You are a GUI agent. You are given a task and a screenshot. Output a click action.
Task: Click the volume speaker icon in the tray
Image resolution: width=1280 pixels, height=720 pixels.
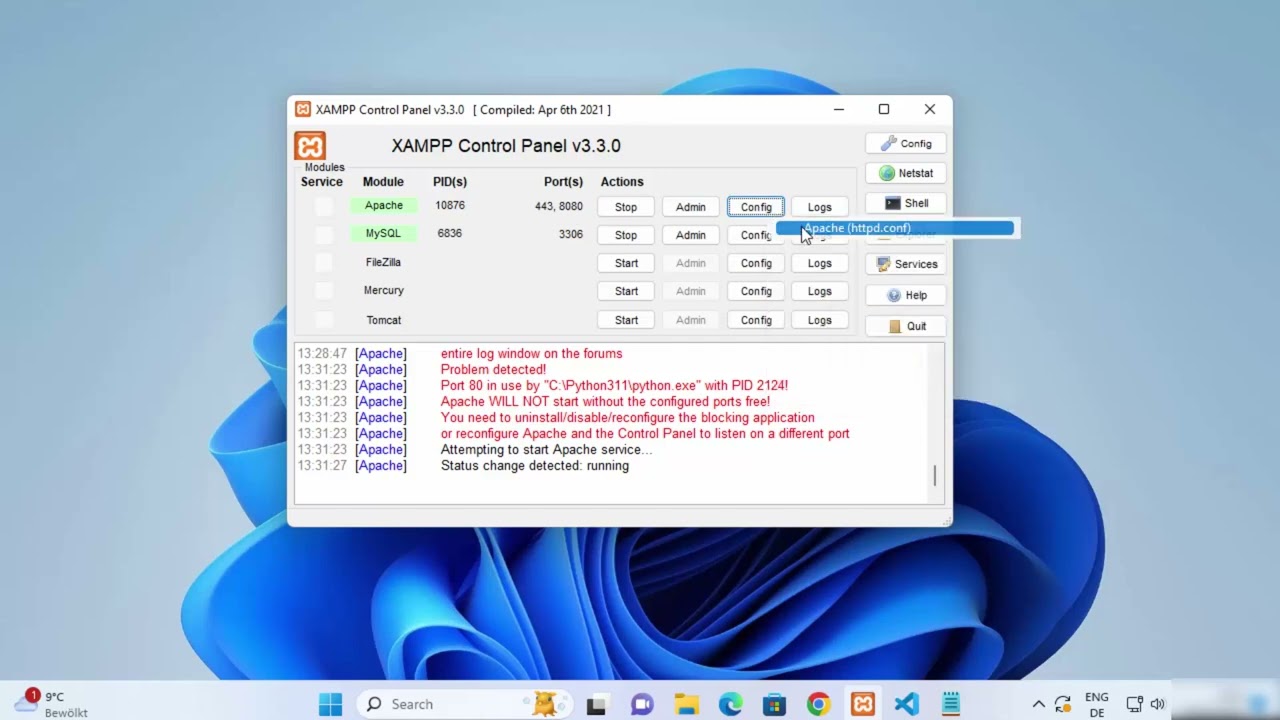[1157, 704]
